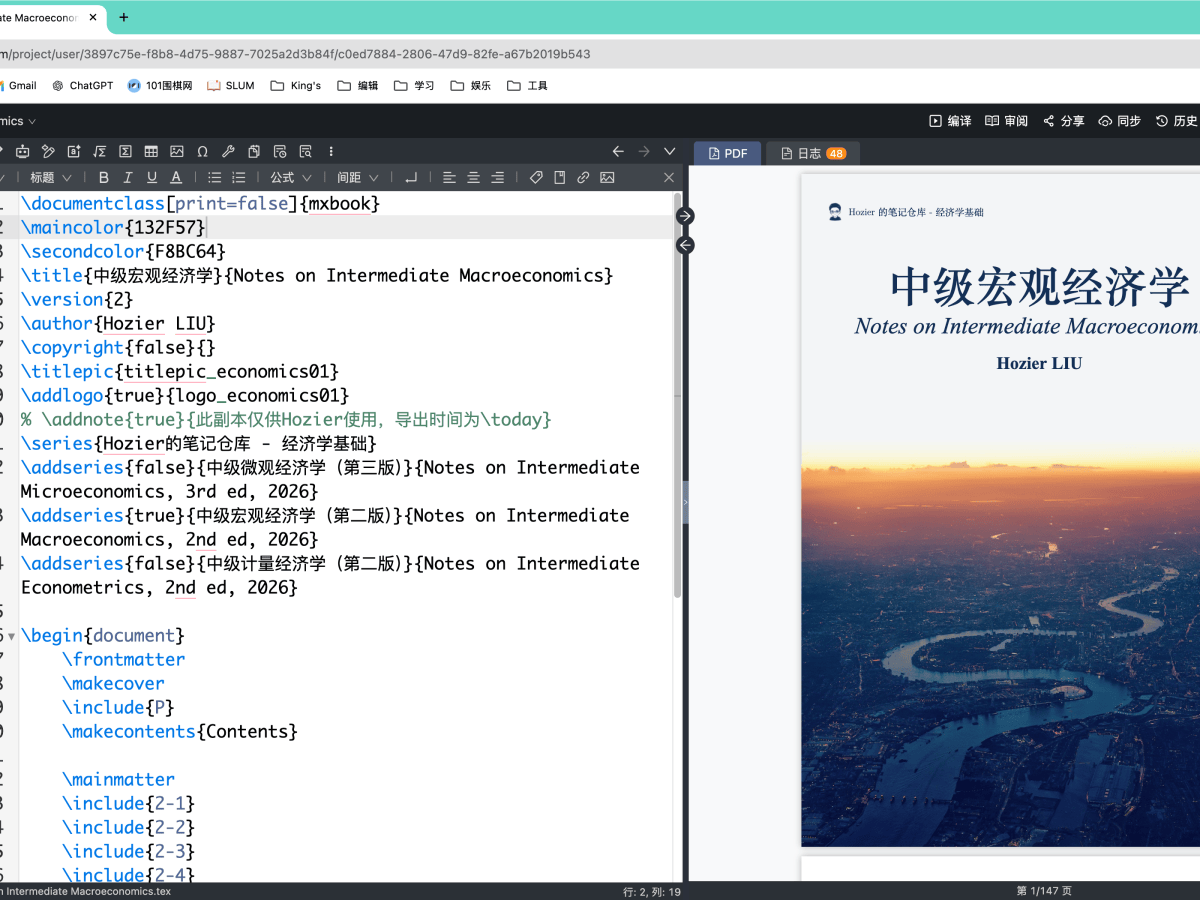
Task: Switch to the PDF preview tab
Action: click(728, 153)
